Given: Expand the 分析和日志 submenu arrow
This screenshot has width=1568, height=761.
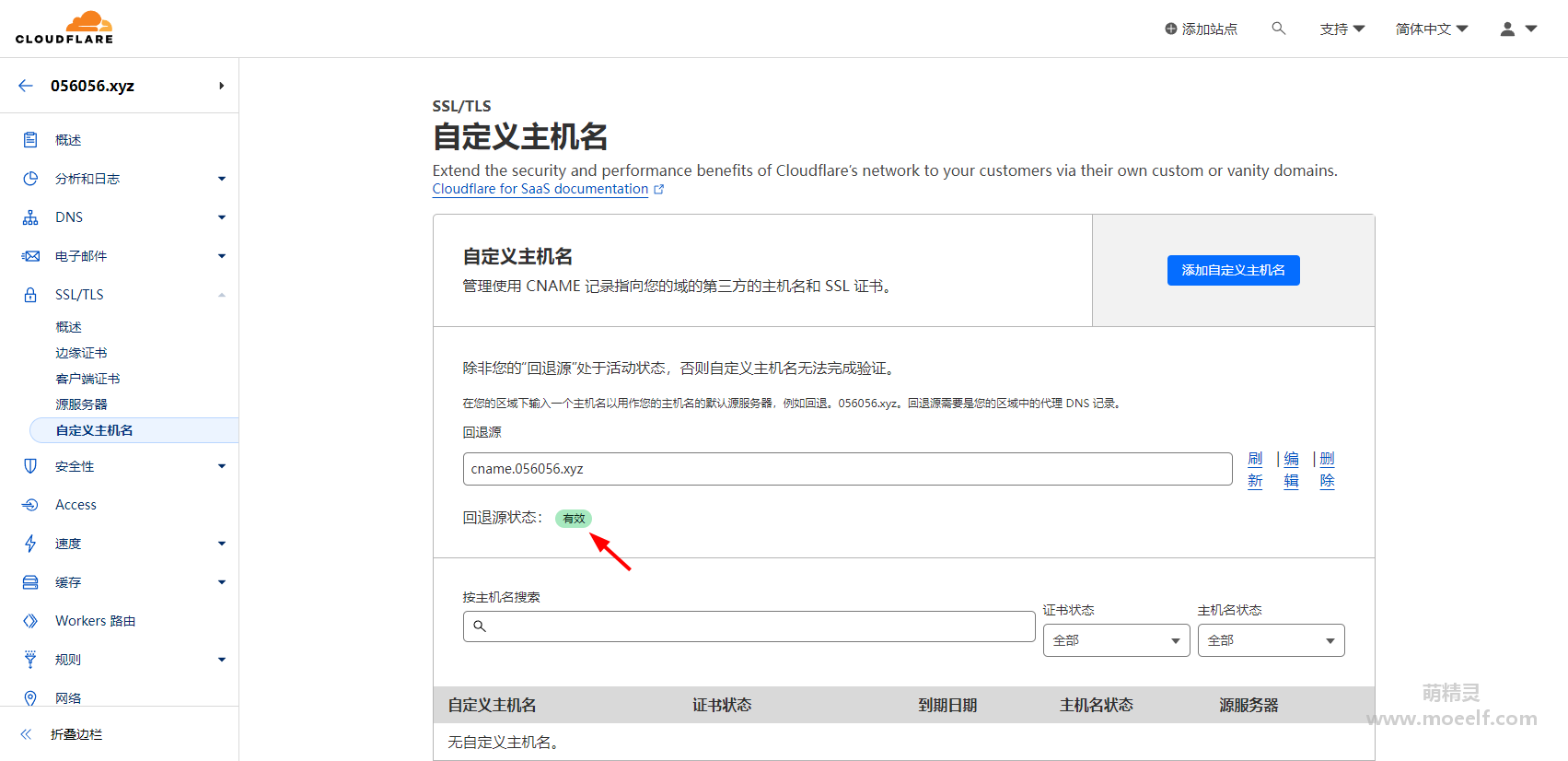Looking at the screenshot, I should point(222,179).
